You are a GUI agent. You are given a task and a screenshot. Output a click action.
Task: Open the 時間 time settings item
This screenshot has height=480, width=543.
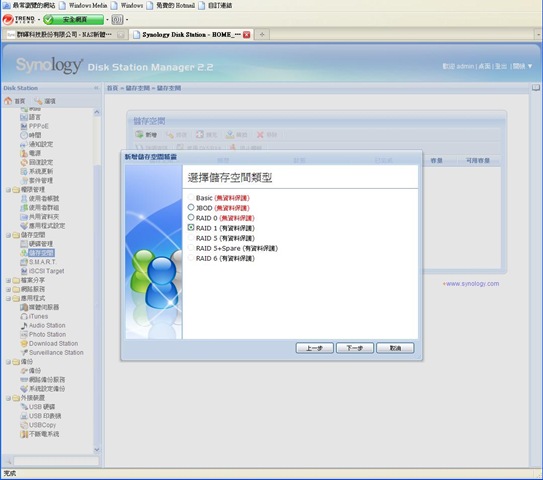click(x=30, y=135)
